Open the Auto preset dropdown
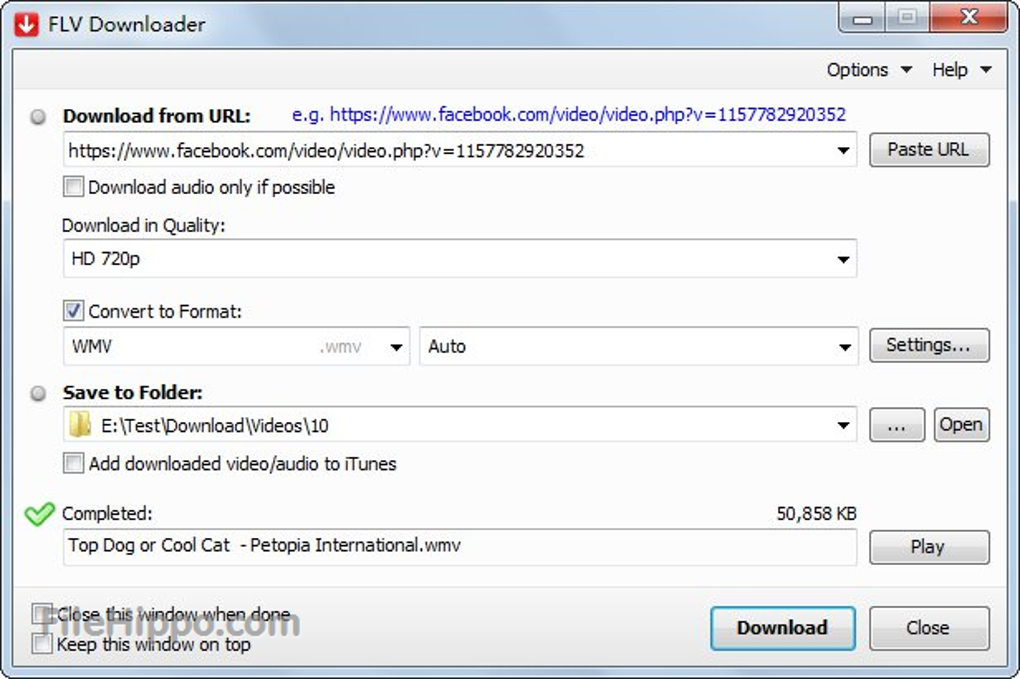 coord(843,348)
